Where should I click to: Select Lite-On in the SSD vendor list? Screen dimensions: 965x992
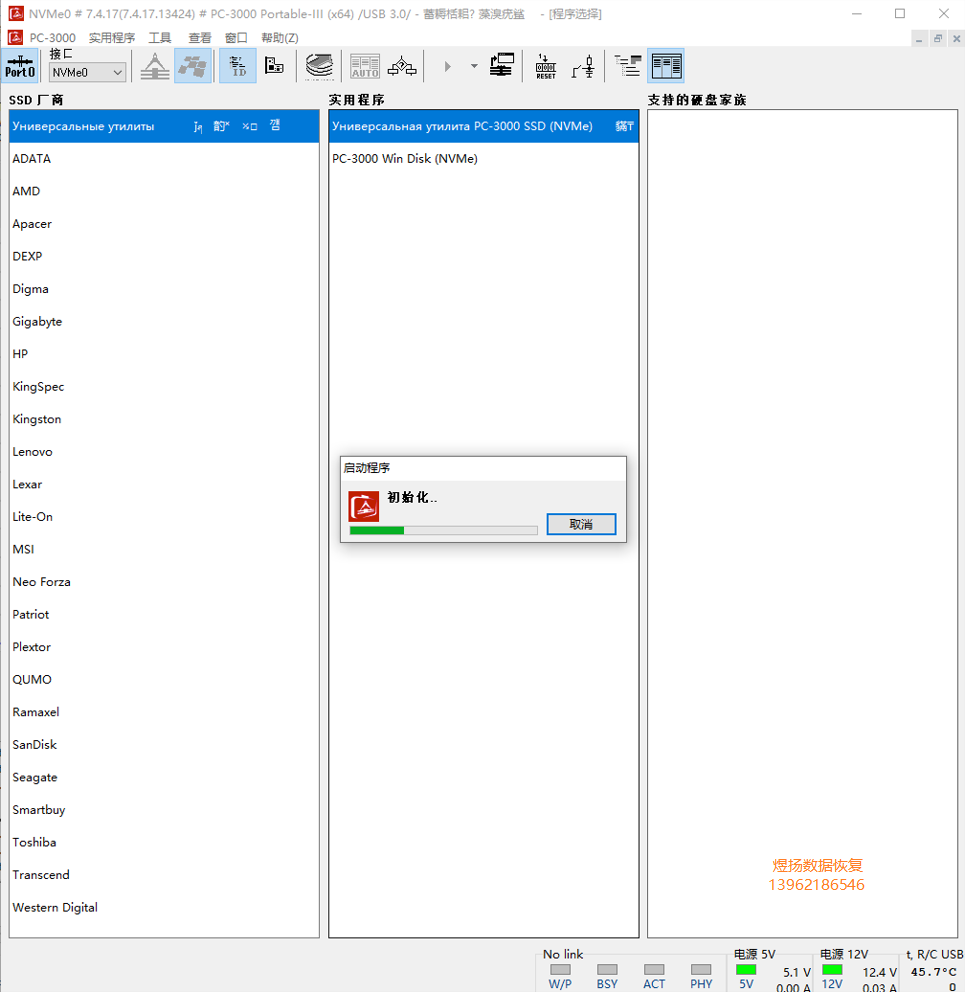165,517
